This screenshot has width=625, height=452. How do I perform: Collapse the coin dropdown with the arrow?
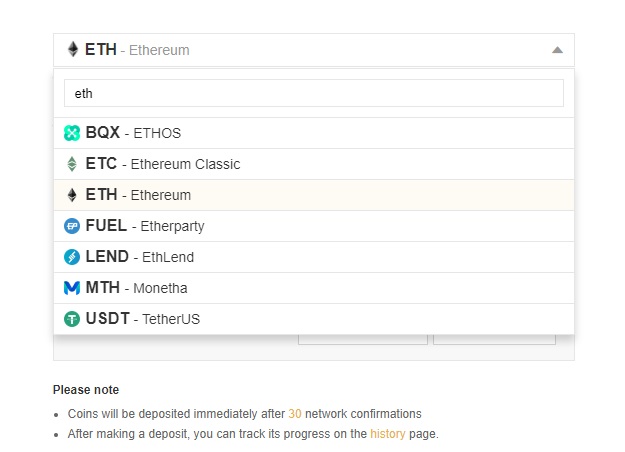pos(557,50)
